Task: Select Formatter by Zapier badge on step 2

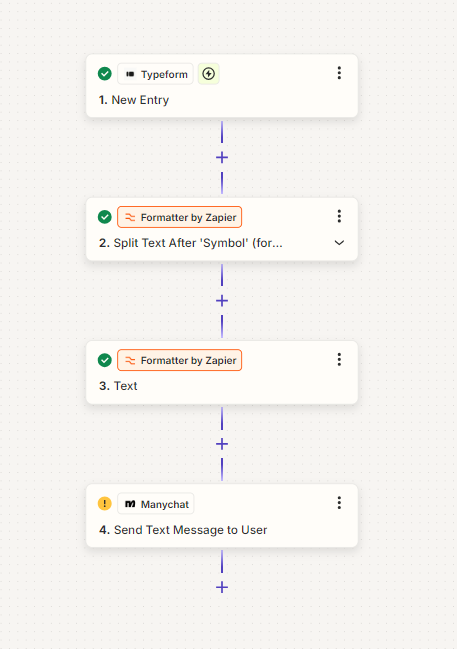Action: tap(180, 217)
